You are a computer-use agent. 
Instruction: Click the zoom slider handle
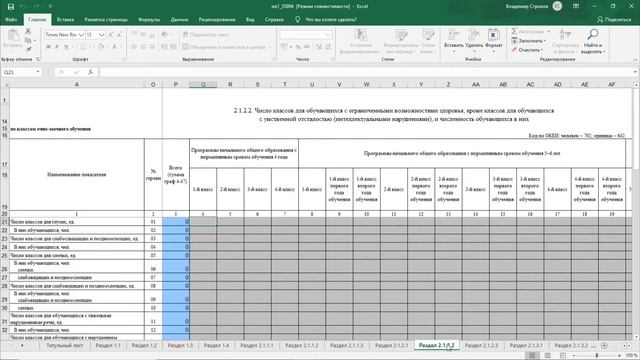click(597, 356)
